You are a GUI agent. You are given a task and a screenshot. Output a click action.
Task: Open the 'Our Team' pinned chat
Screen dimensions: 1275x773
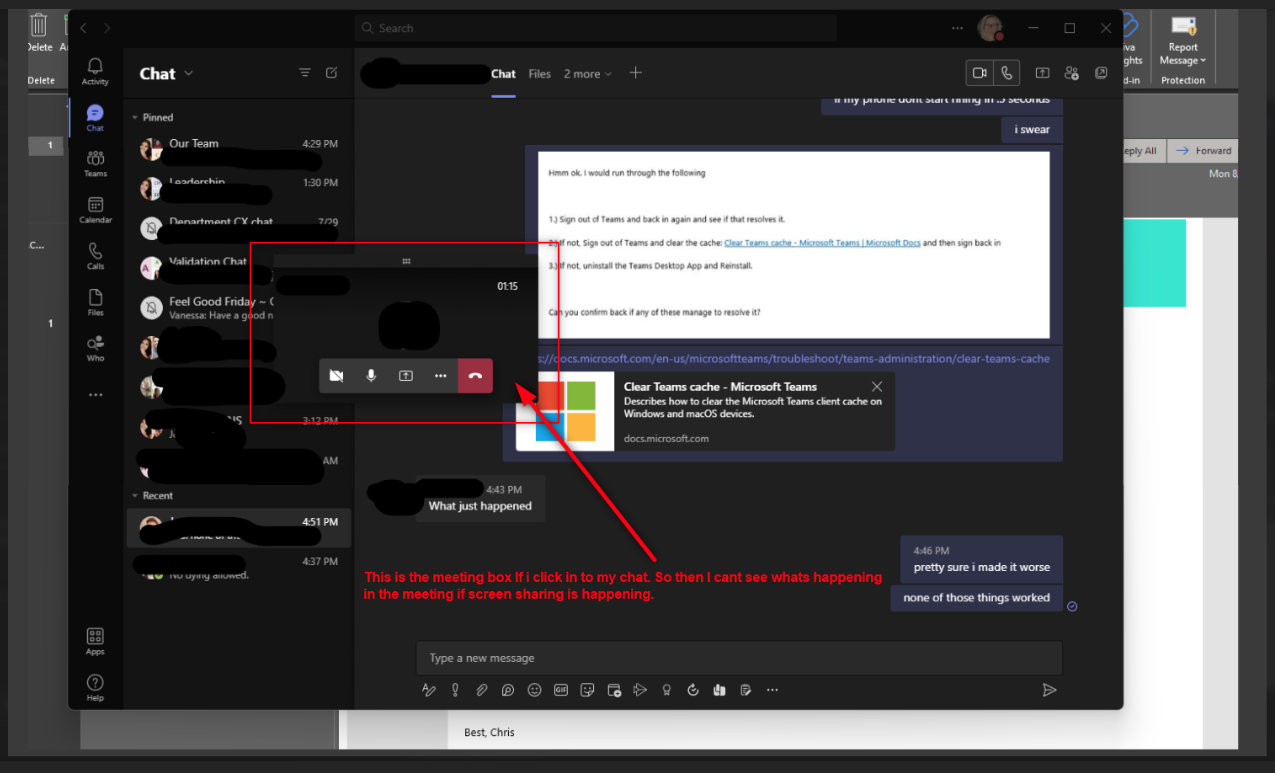pyautogui.click(x=239, y=150)
